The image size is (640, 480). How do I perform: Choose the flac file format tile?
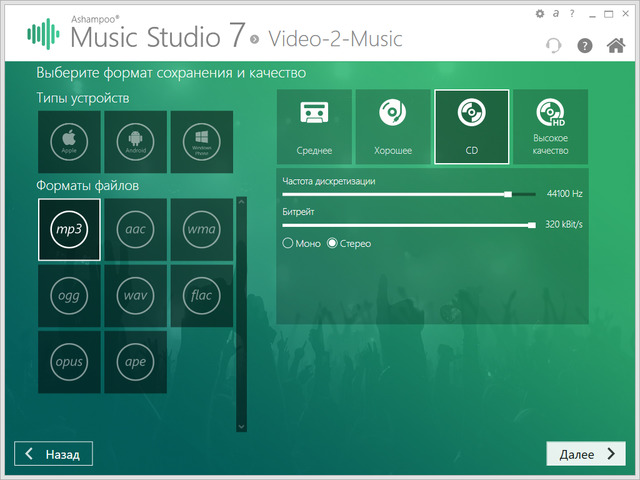[201, 295]
